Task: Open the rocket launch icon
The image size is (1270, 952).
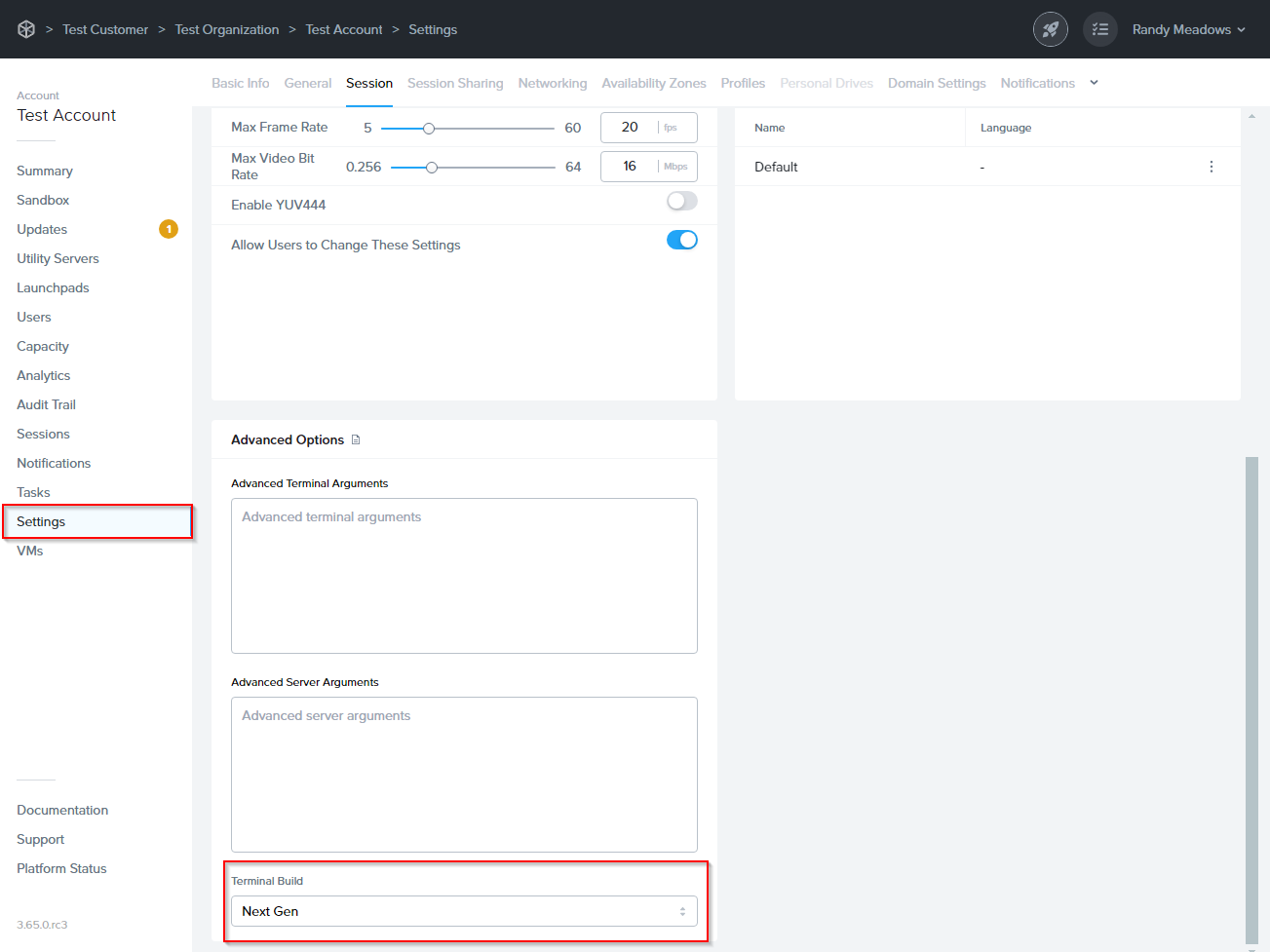Action: [1050, 29]
